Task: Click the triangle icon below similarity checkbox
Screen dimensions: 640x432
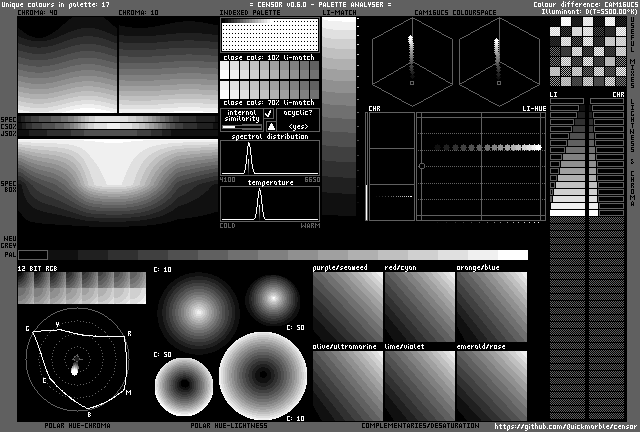Action: click(x=270, y=127)
